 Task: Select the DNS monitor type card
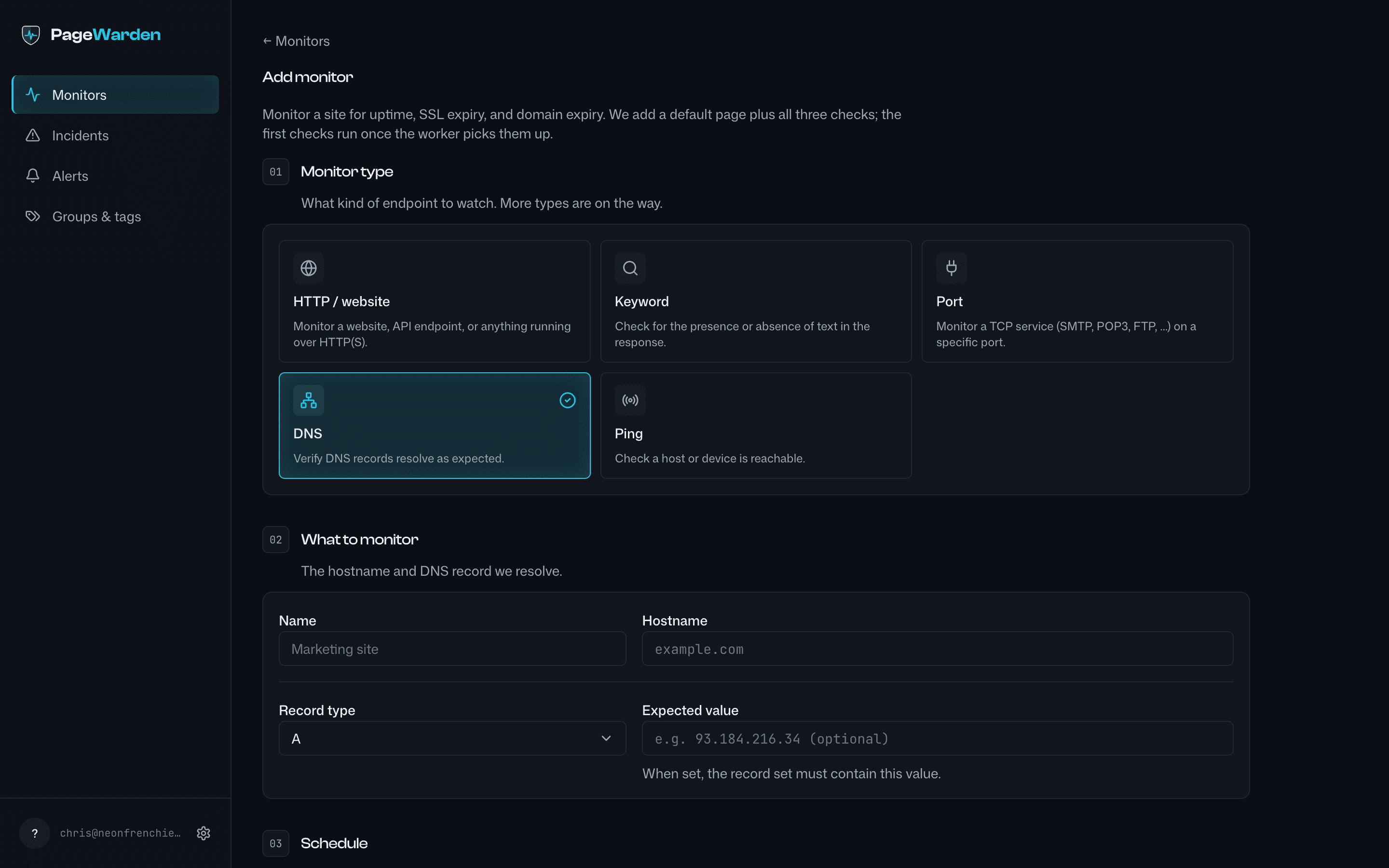tap(435, 425)
